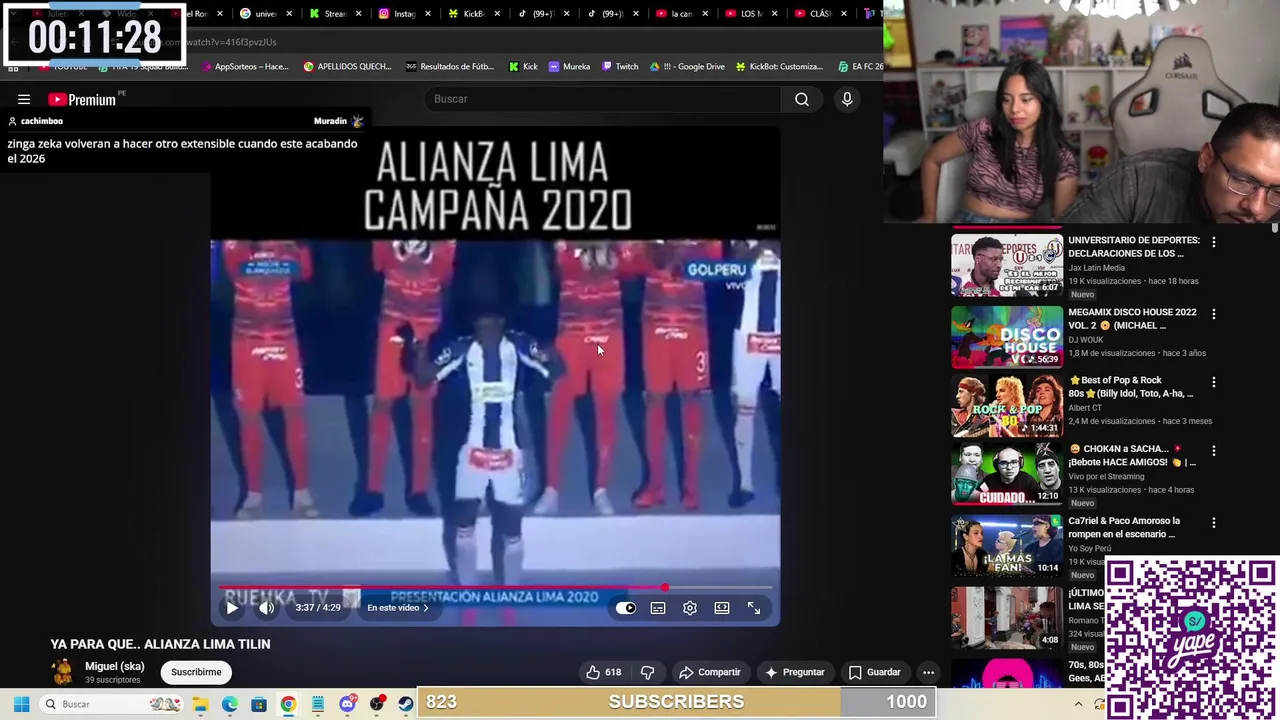This screenshot has width=1280, height=720.
Task: Open the APELLIDOS QUECH bookmark
Action: [346, 67]
